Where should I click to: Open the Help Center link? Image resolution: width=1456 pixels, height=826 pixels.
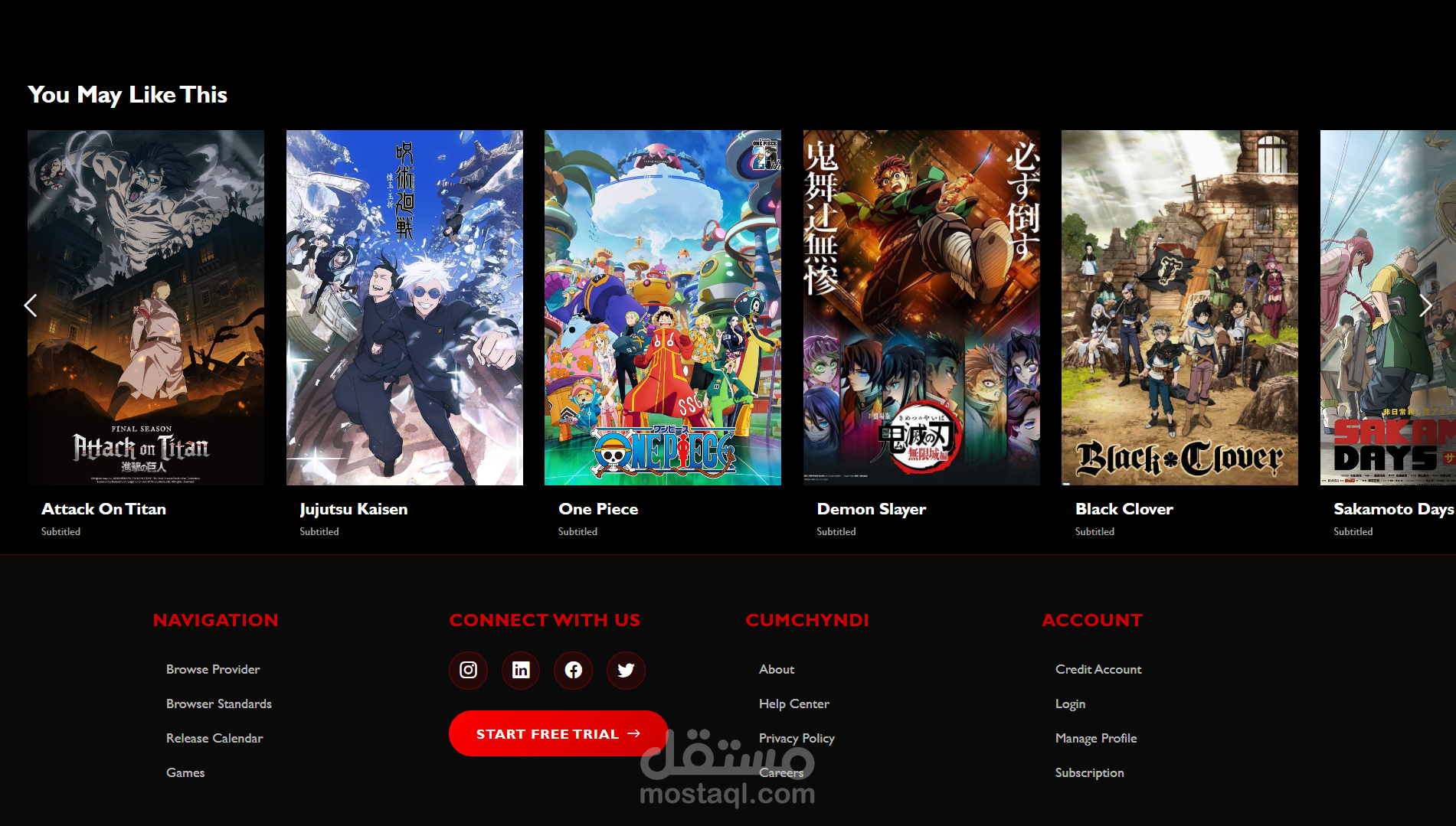(x=794, y=704)
